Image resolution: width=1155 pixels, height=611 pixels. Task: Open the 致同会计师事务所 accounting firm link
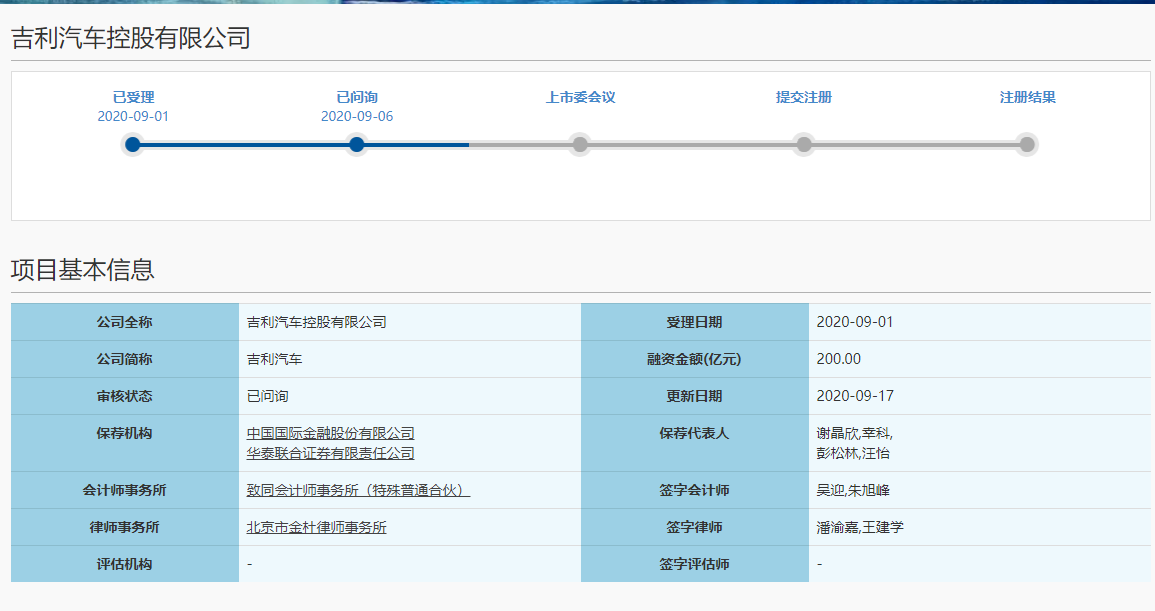point(358,490)
